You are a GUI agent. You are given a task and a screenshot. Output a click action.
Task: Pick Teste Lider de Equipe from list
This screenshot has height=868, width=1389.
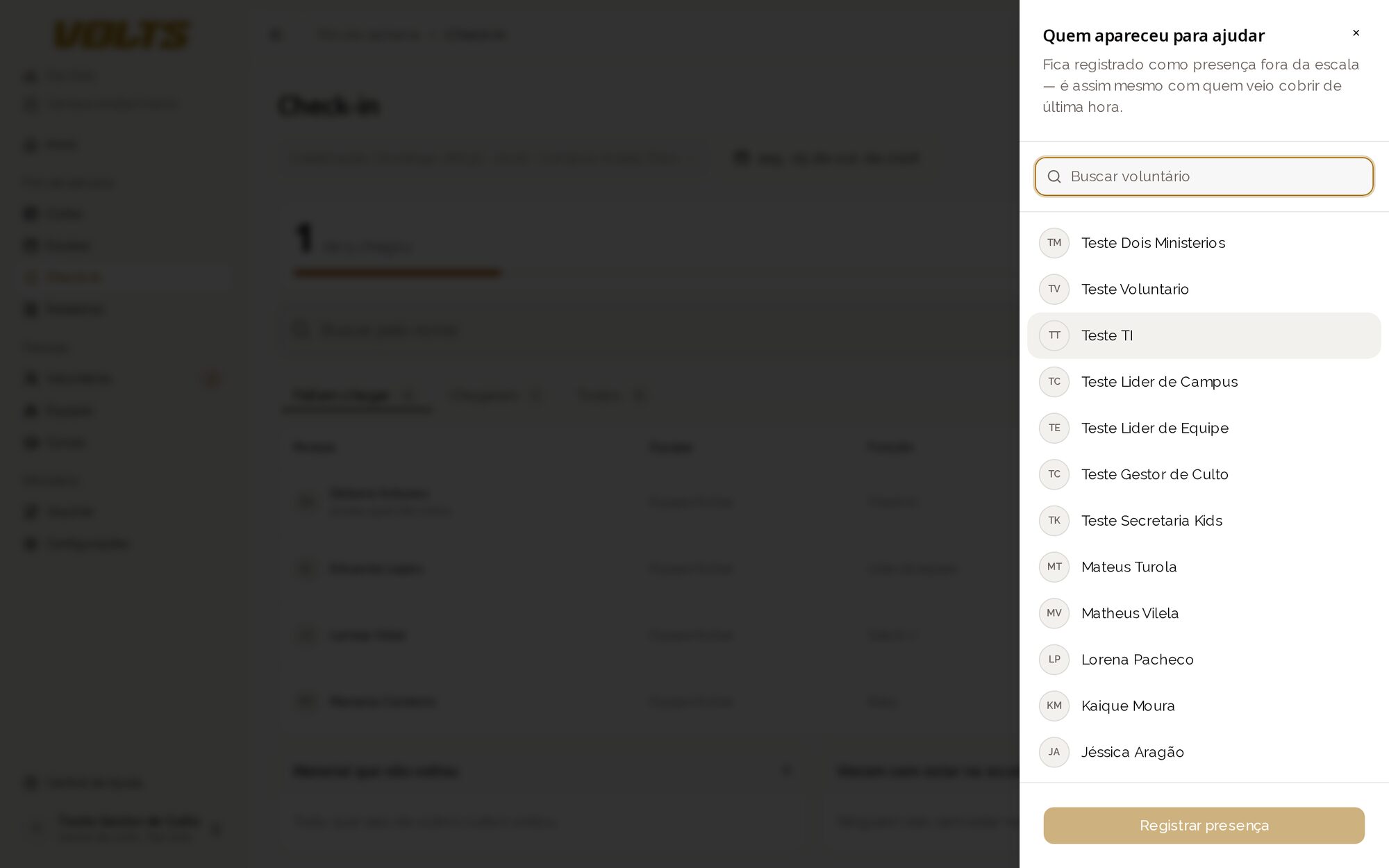coord(1204,428)
